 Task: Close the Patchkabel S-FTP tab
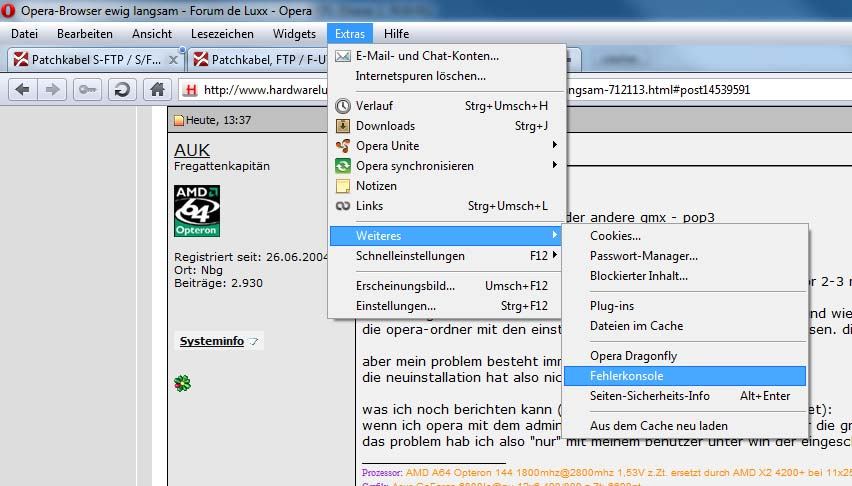173,60
